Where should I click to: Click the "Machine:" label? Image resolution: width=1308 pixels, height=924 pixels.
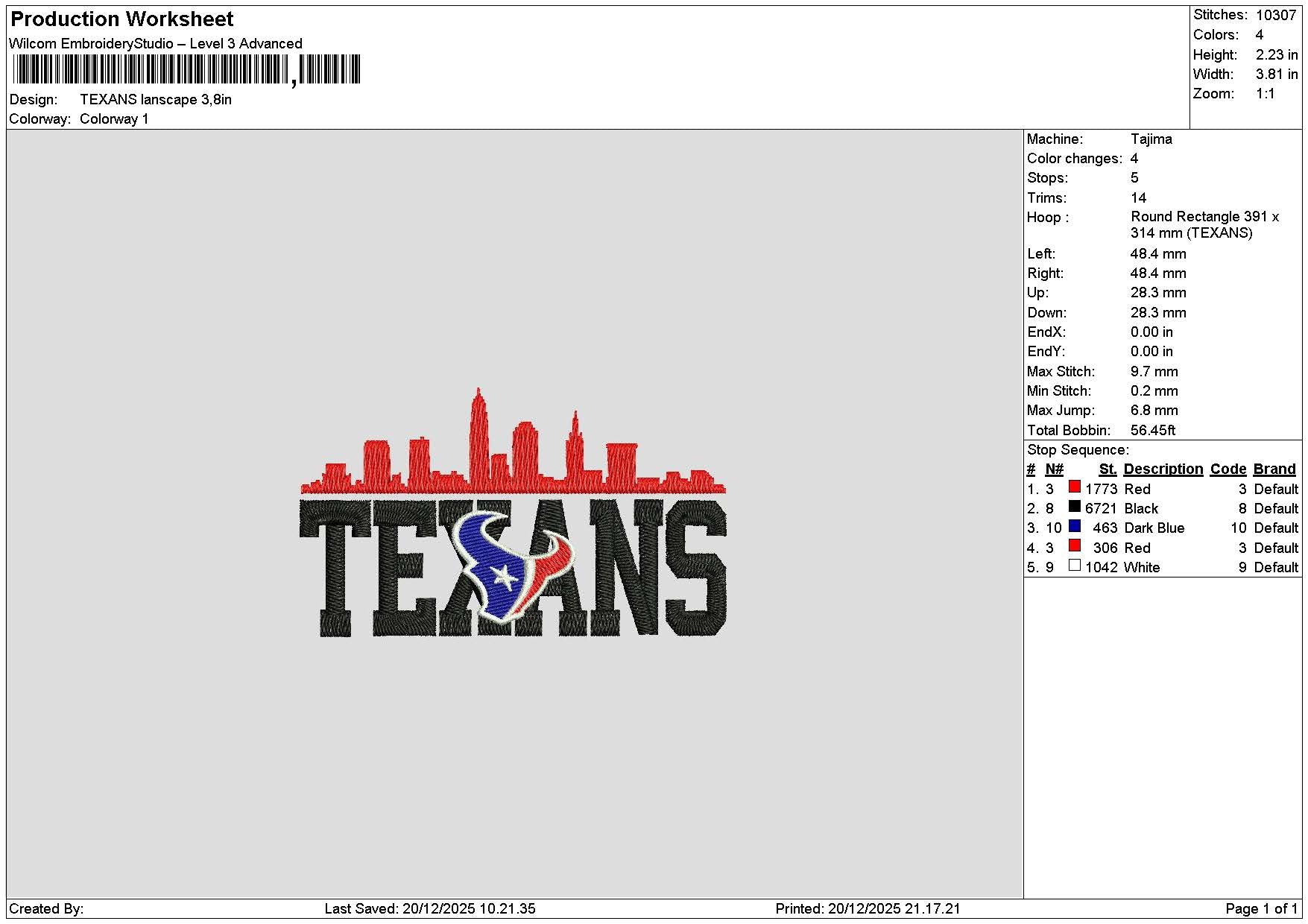(x=1055, y=139)
